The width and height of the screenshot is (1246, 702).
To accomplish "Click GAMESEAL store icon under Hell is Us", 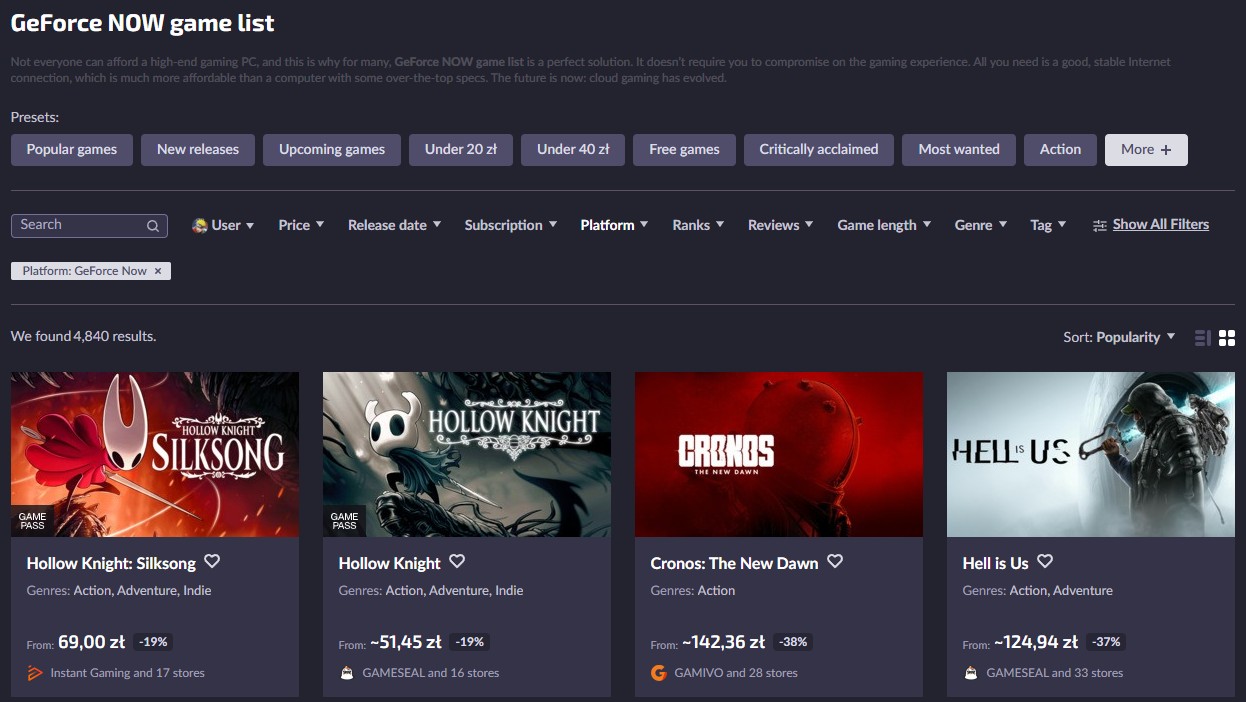I will 971,673.
